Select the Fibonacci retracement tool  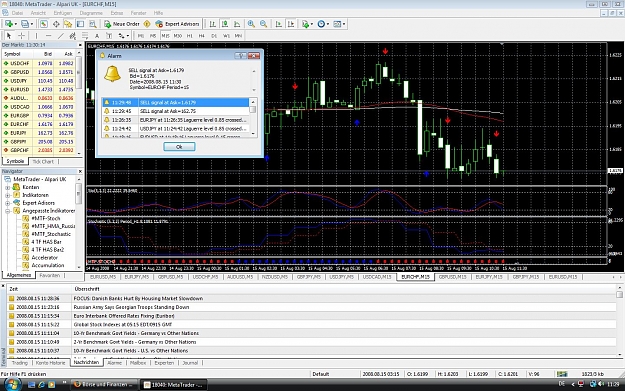(85, 36)
